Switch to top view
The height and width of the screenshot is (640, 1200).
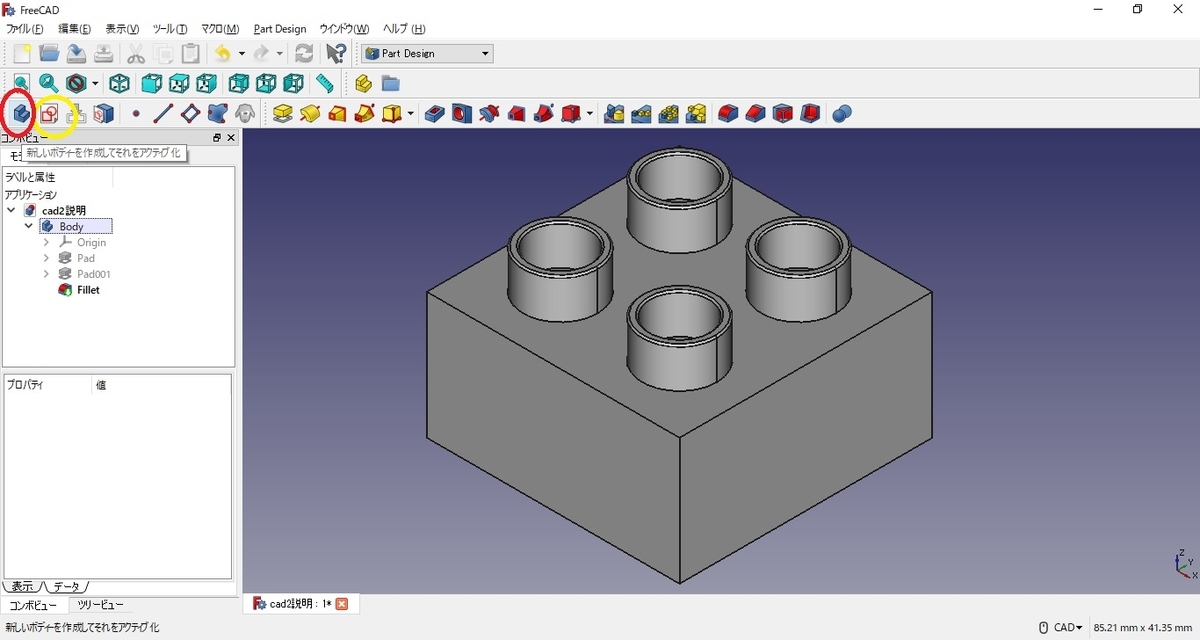179,83
